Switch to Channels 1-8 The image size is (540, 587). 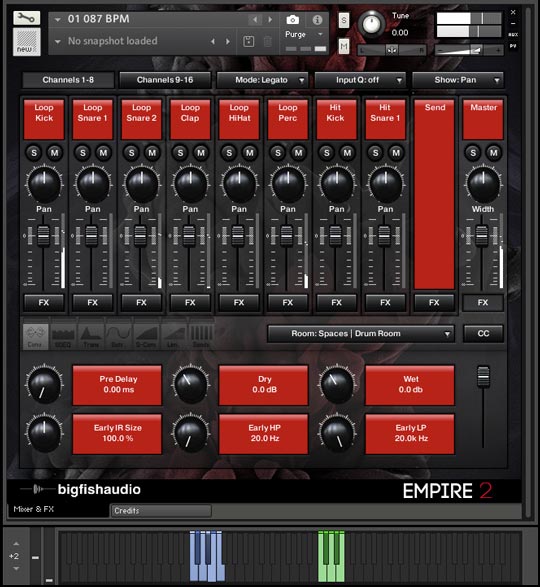coord(68,80)
